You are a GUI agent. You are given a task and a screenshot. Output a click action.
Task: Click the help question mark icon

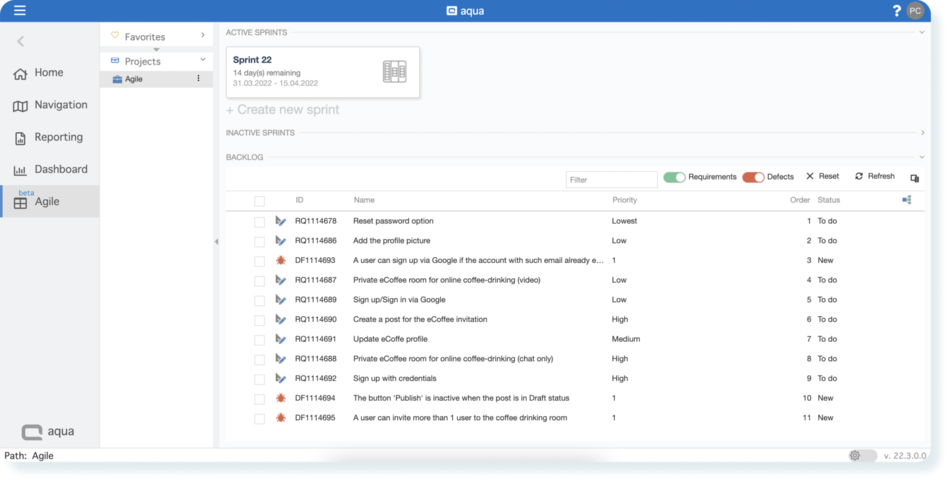(896, 11)
